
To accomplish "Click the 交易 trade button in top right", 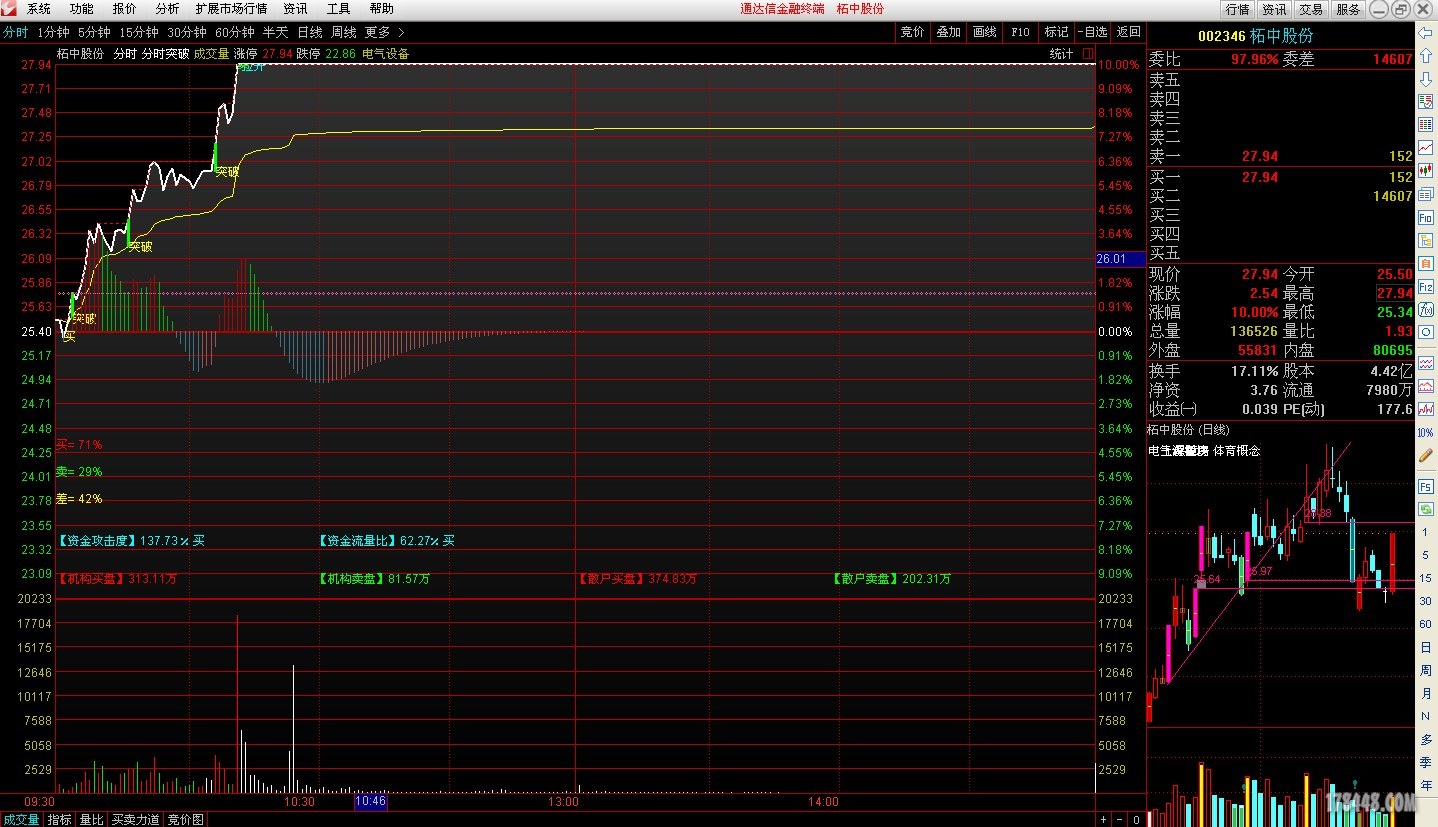I will coord(1311,9).
